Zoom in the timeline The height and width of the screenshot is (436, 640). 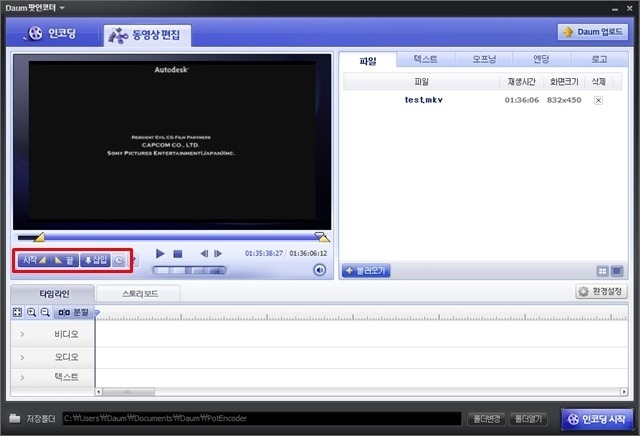(x=31, y=312)
